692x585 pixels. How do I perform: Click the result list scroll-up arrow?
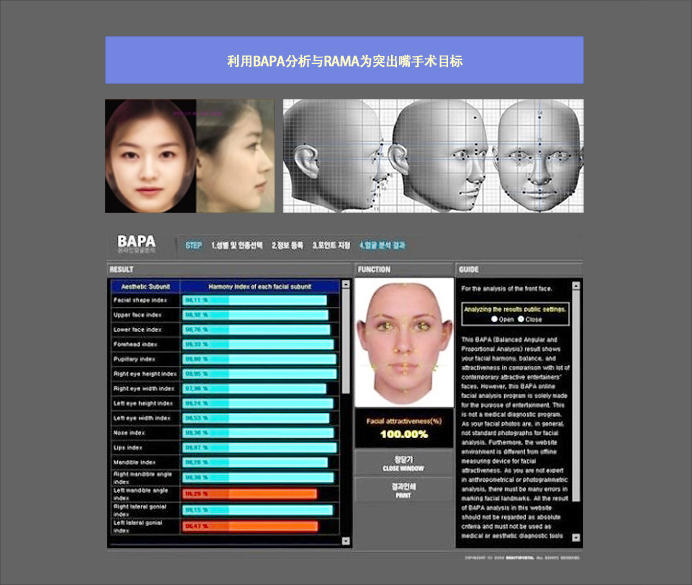point(346,285)
